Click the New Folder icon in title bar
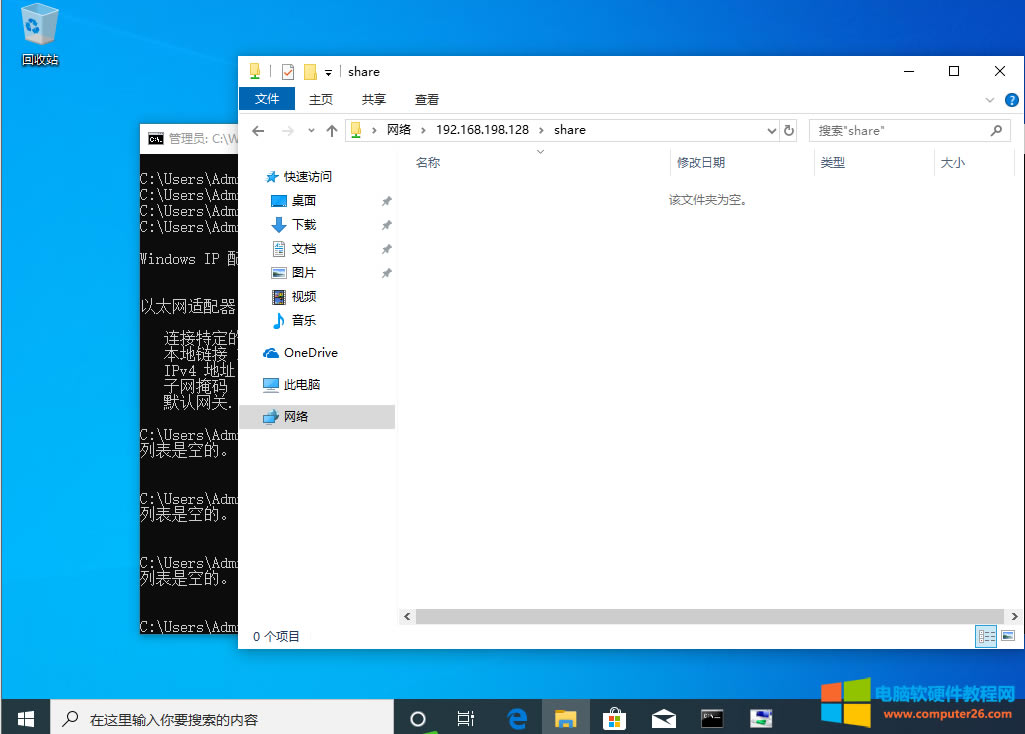Viewport: 1025px width, 734px height. [310, 72]
